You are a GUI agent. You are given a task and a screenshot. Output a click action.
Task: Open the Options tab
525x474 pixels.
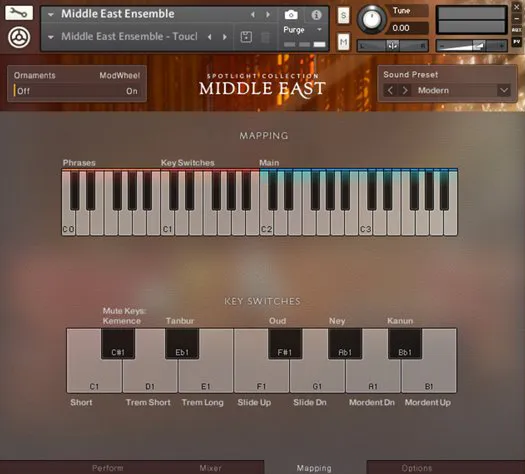pyautogui.click(x=417, y=468)
